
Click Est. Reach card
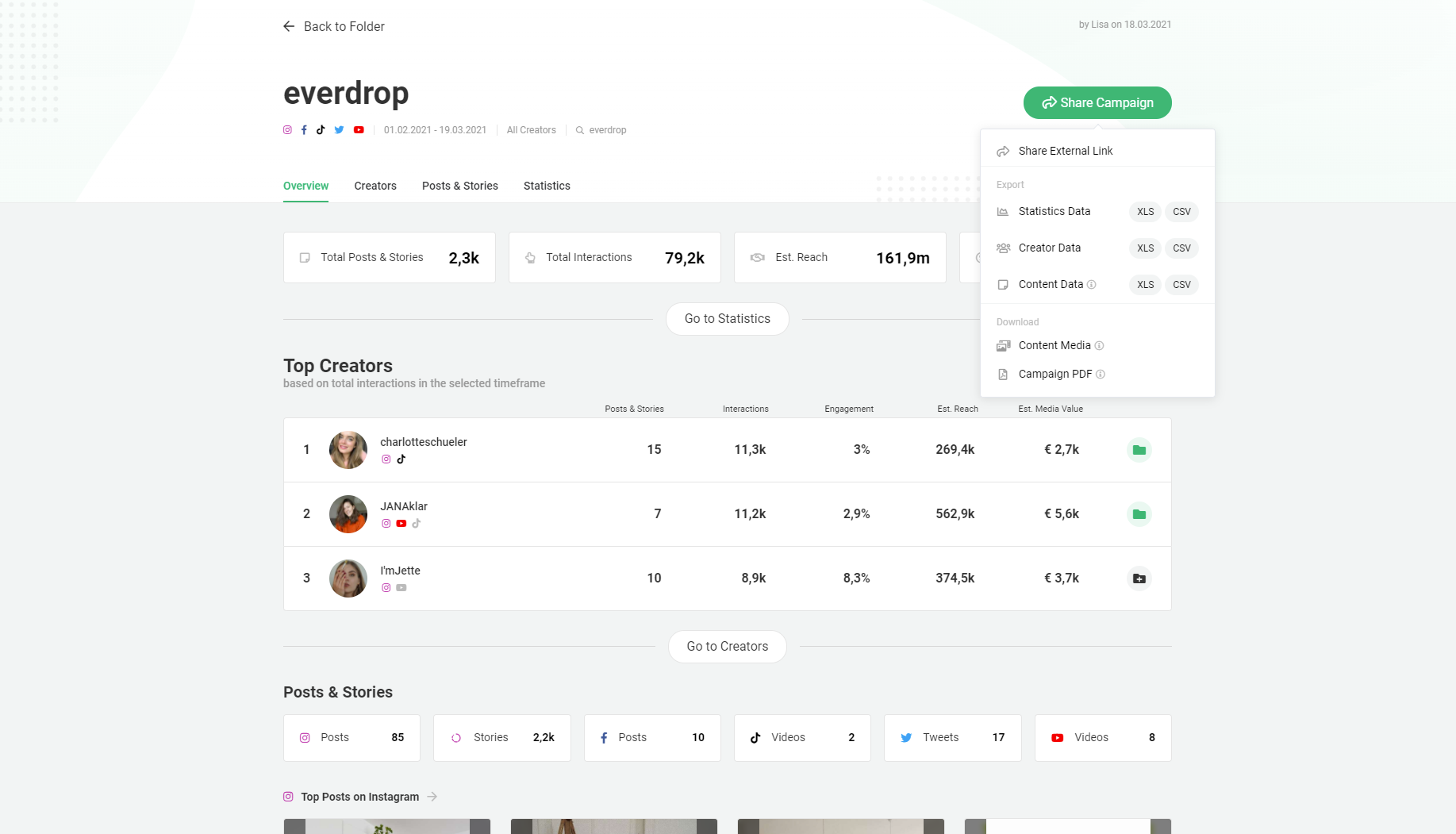(840, 258)
